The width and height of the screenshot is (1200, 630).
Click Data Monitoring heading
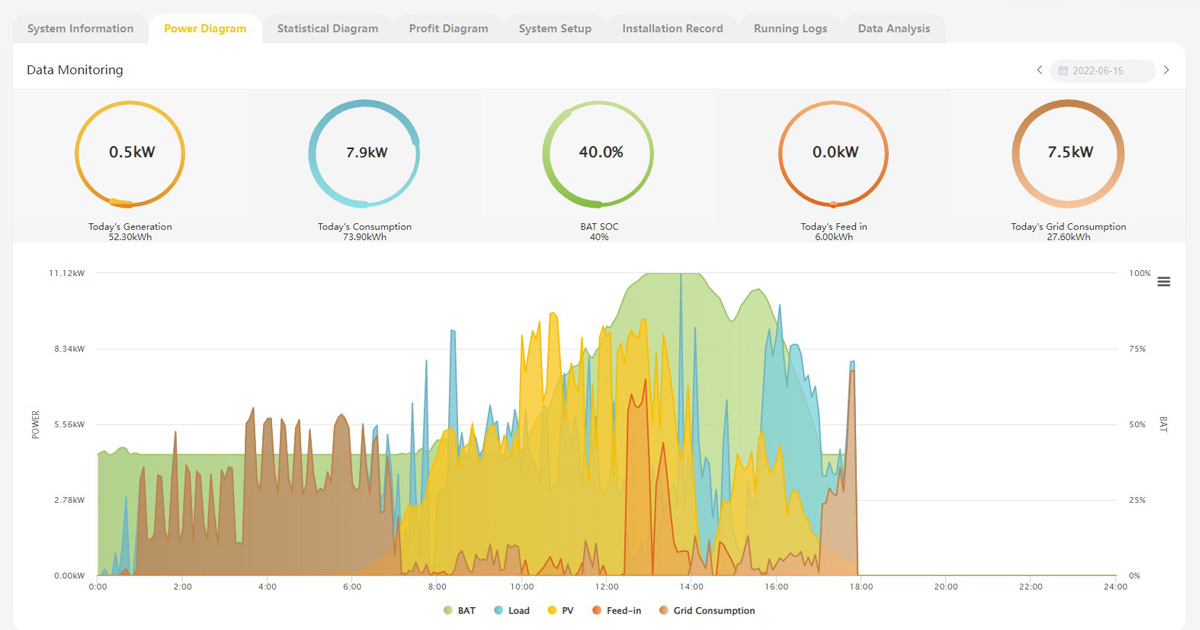coord(75,71)
